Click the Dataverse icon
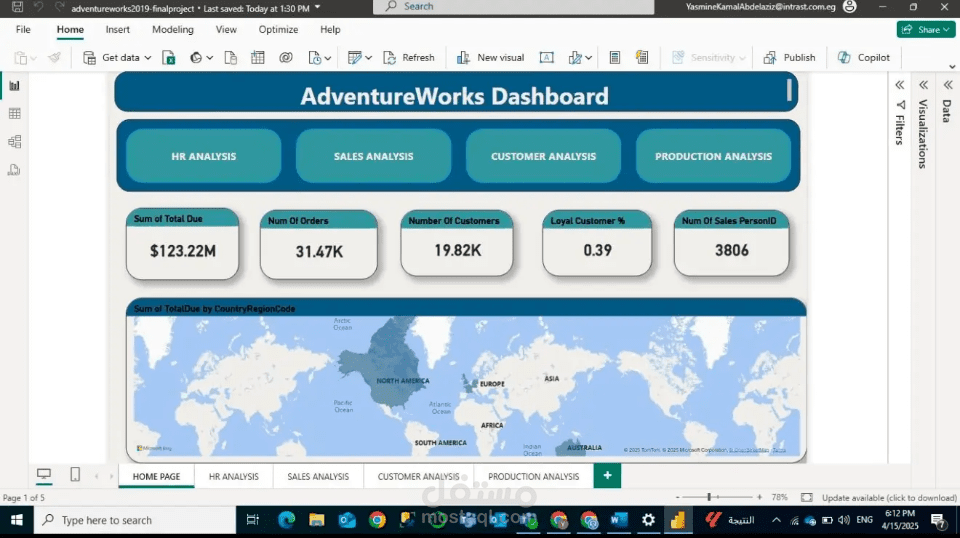 [285, 58]
